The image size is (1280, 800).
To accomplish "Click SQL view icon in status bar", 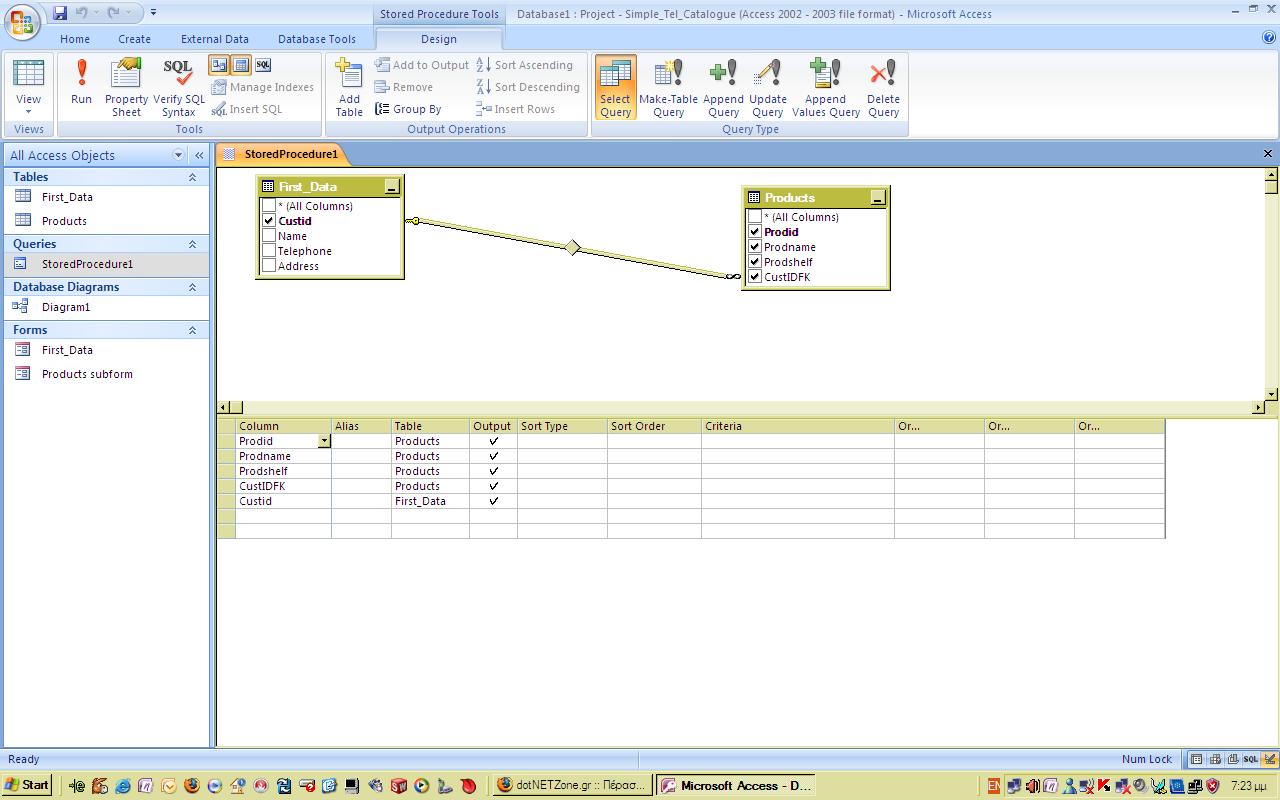I will [1250, 759].
